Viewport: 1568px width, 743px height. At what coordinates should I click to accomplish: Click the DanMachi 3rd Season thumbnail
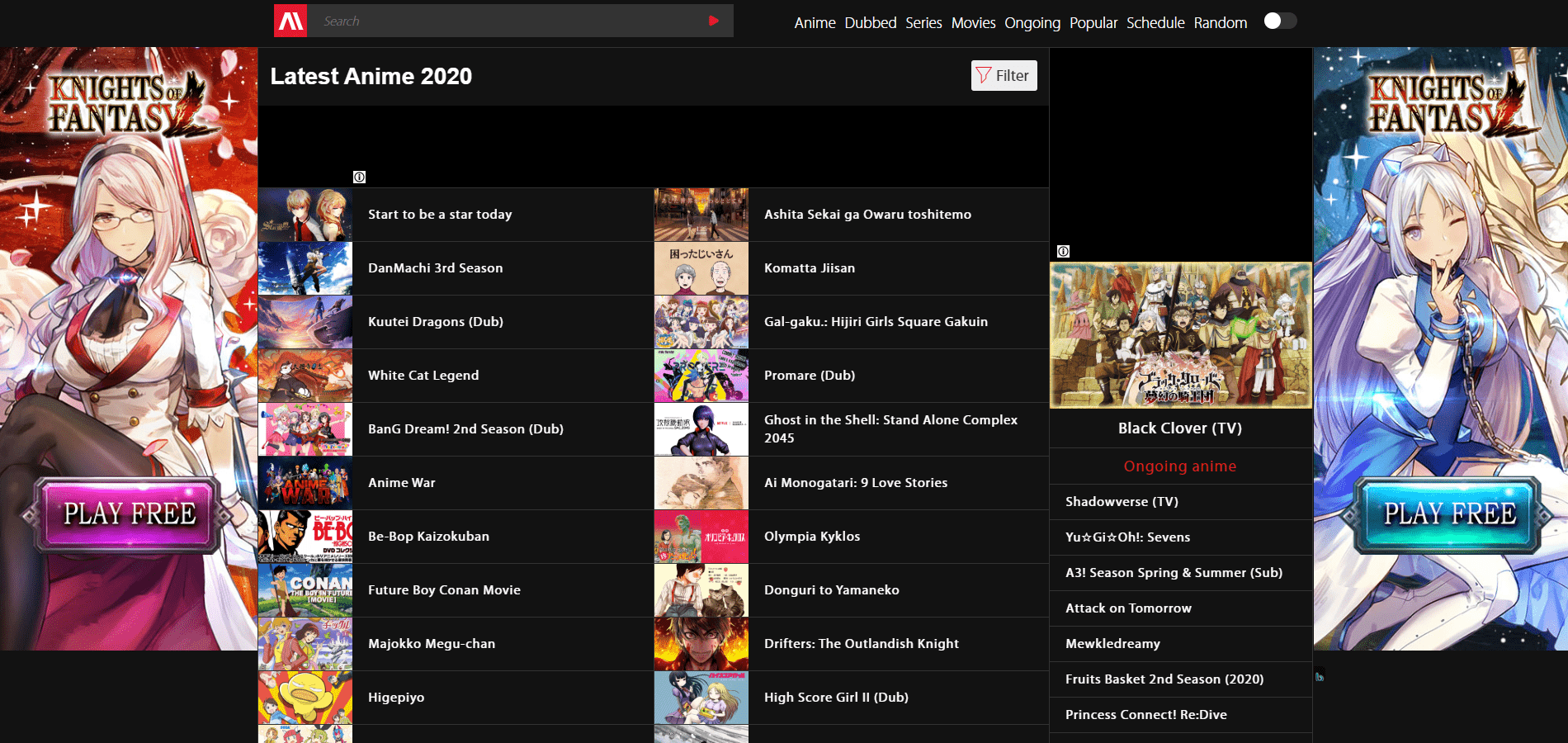[305, 268]
